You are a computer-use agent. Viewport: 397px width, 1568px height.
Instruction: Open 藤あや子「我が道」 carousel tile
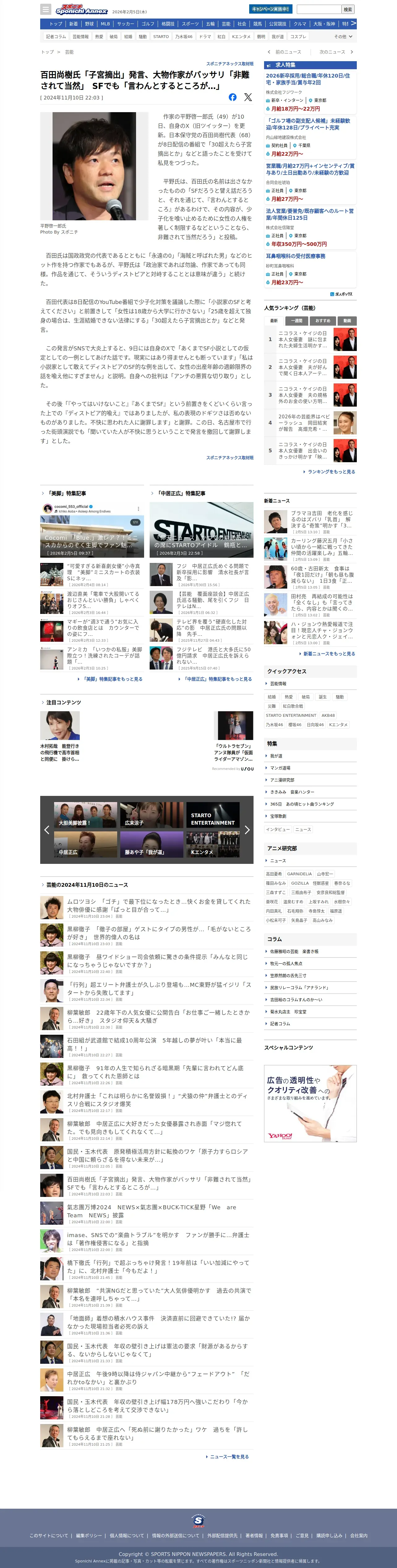click(152, 844)
